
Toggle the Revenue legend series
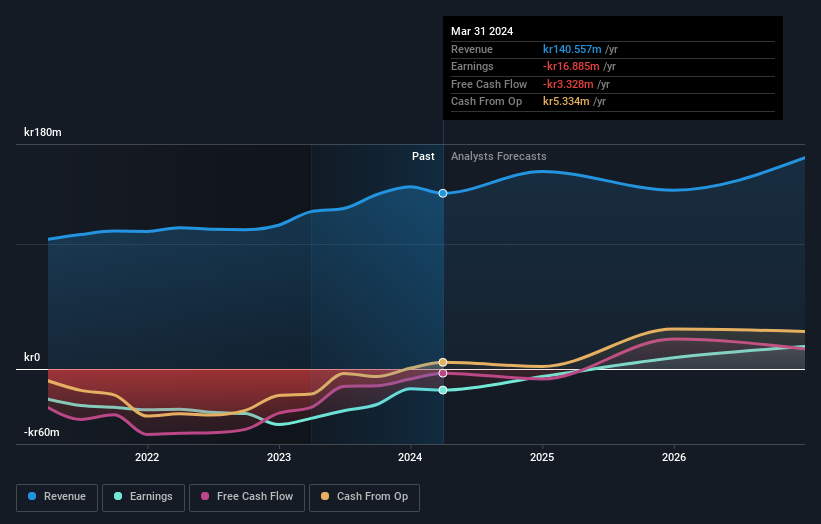[x=57, y=497]
